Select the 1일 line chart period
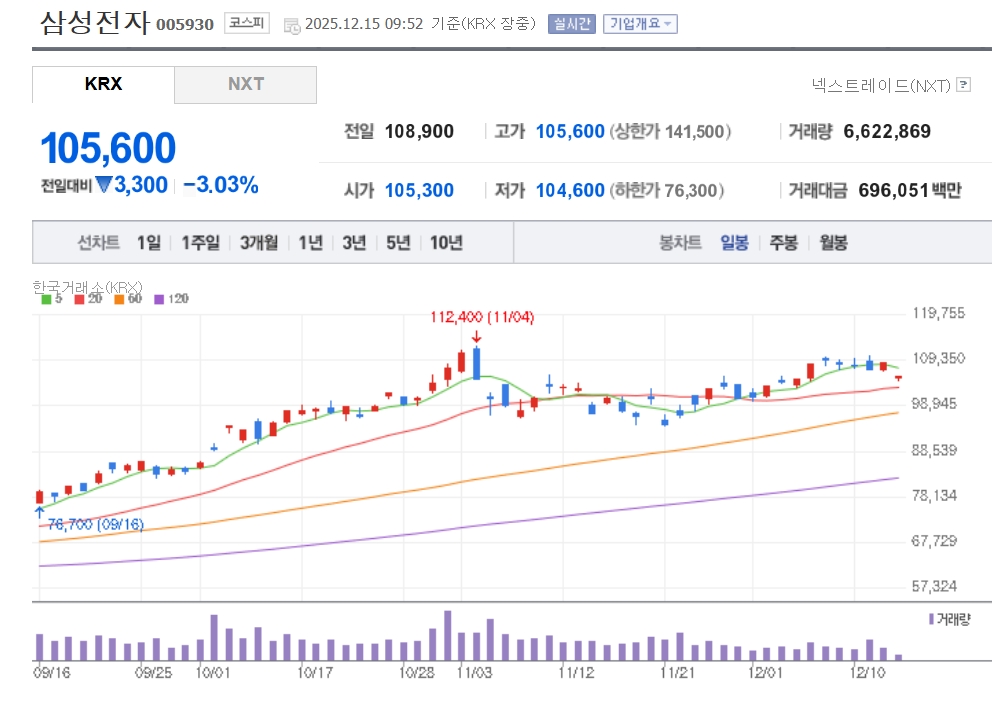 coord(148,242)
